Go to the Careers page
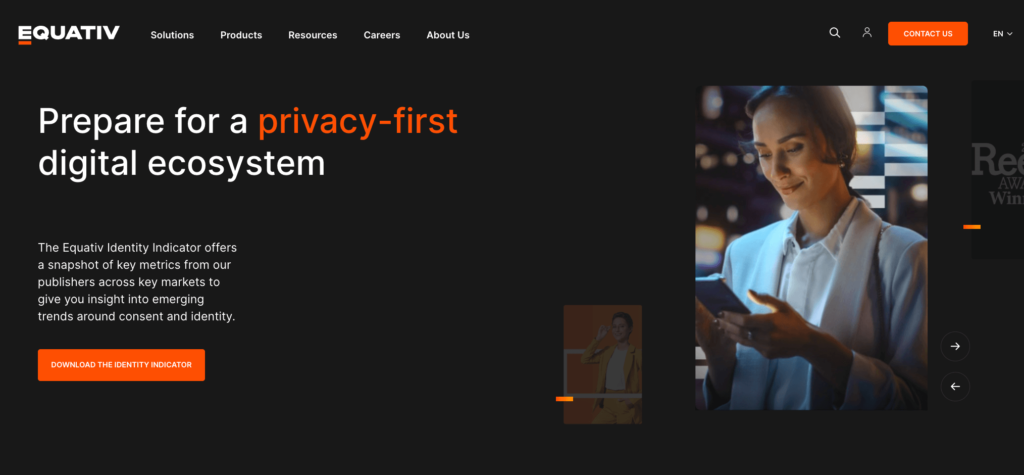 pyautogui.click(x=382, y=35)
